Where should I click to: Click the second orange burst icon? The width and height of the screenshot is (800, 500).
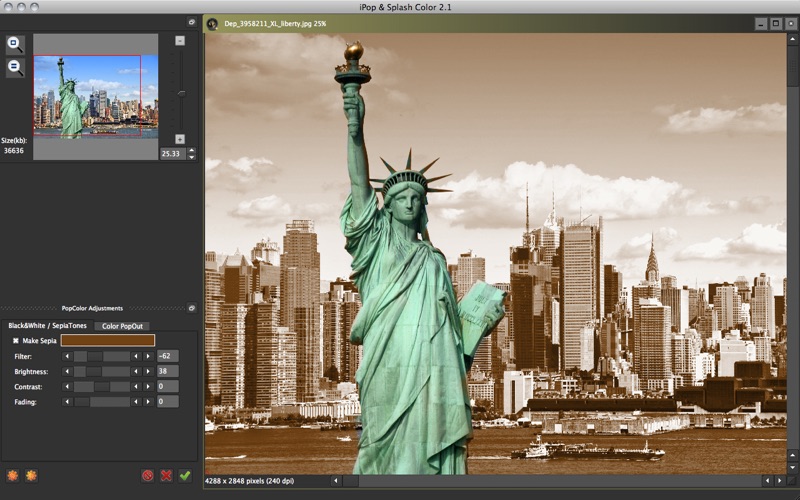[x=31, y=476]
